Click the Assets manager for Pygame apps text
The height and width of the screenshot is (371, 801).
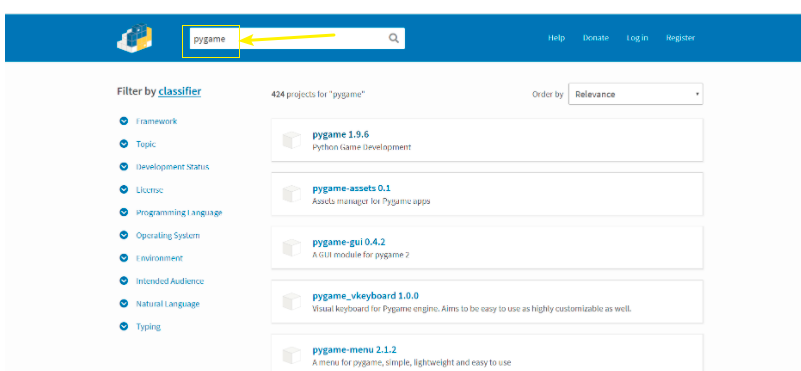371,201
